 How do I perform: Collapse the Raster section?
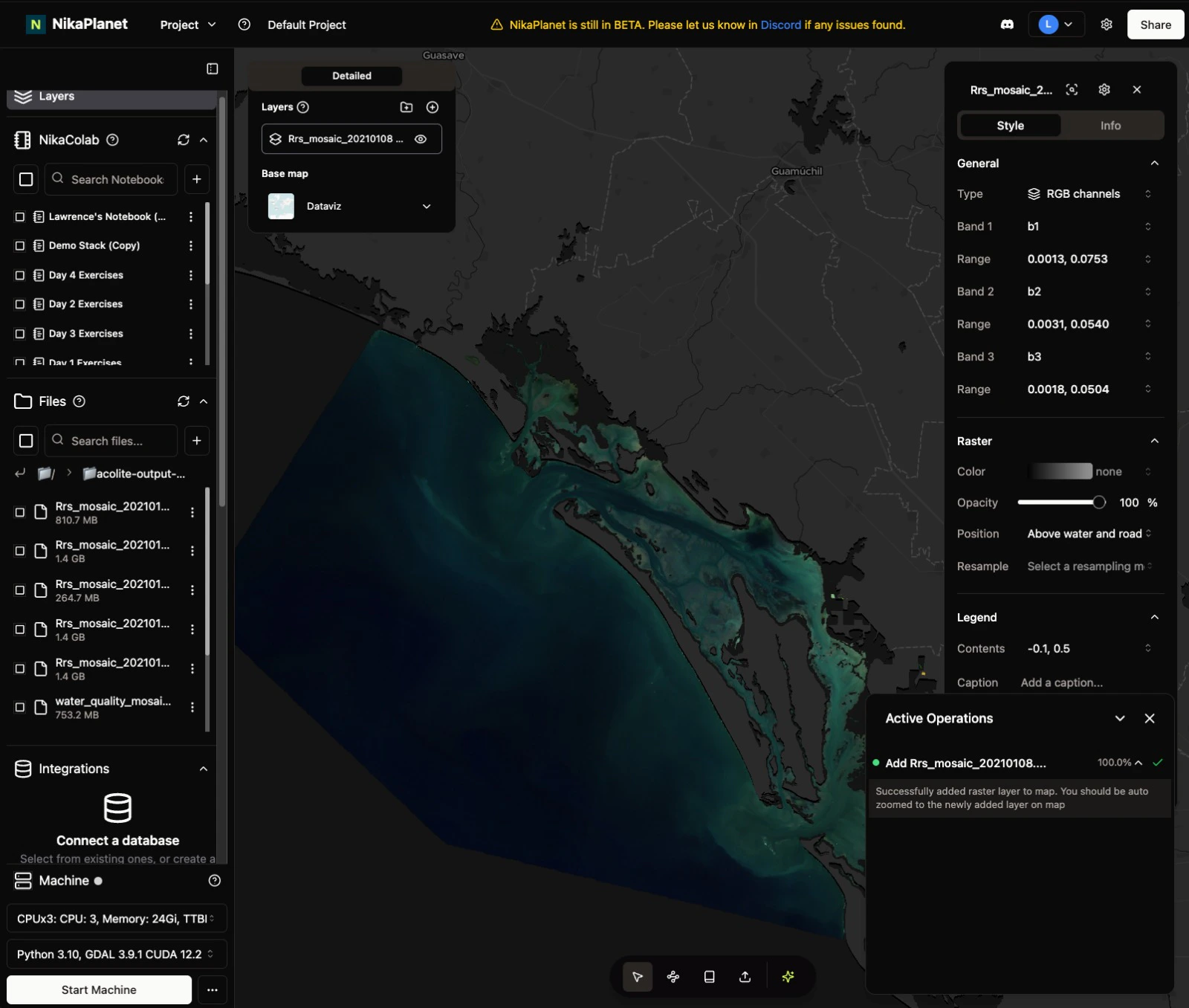tap(1154, 441)
